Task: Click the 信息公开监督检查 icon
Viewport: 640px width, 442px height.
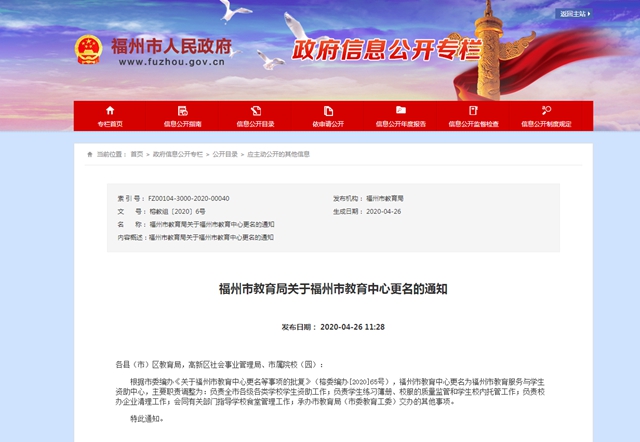Action: [474, 110]
